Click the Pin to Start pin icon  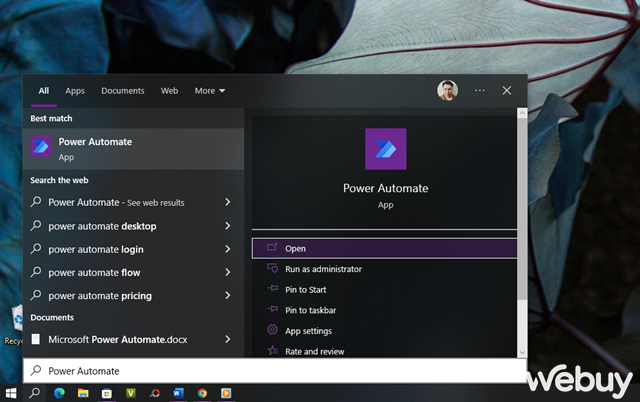click(272, 289)
